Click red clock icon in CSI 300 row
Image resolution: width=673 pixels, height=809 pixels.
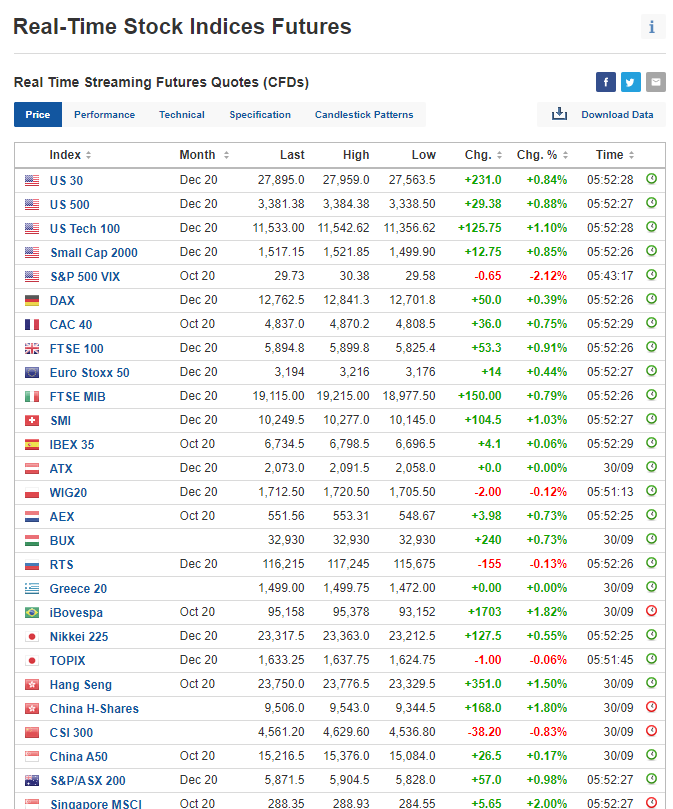click(651, 732)
